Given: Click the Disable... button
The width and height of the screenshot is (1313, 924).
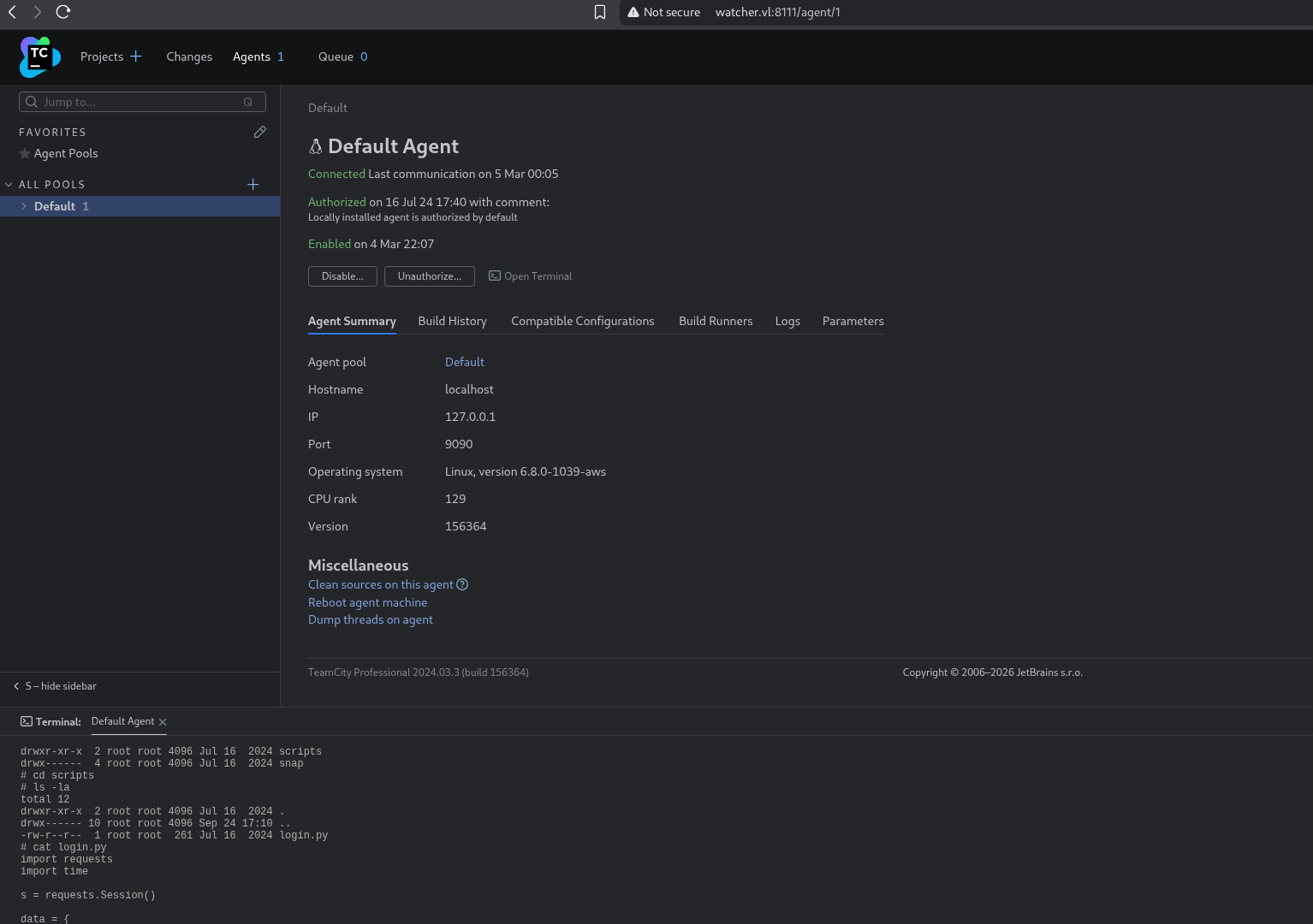Looking at the screenshot, I should 342,276.
